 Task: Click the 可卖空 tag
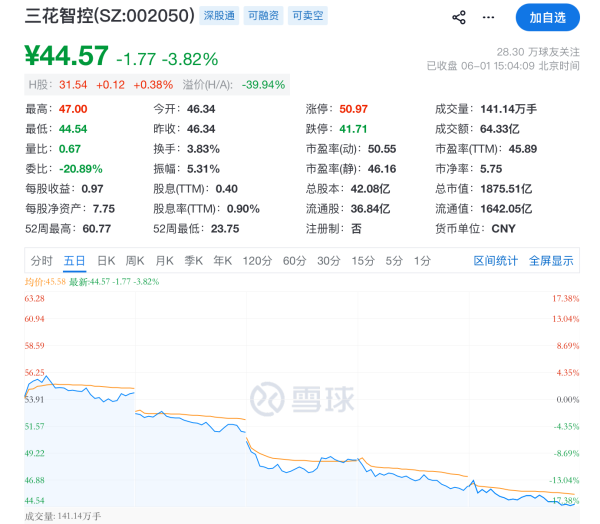(308, 16)
